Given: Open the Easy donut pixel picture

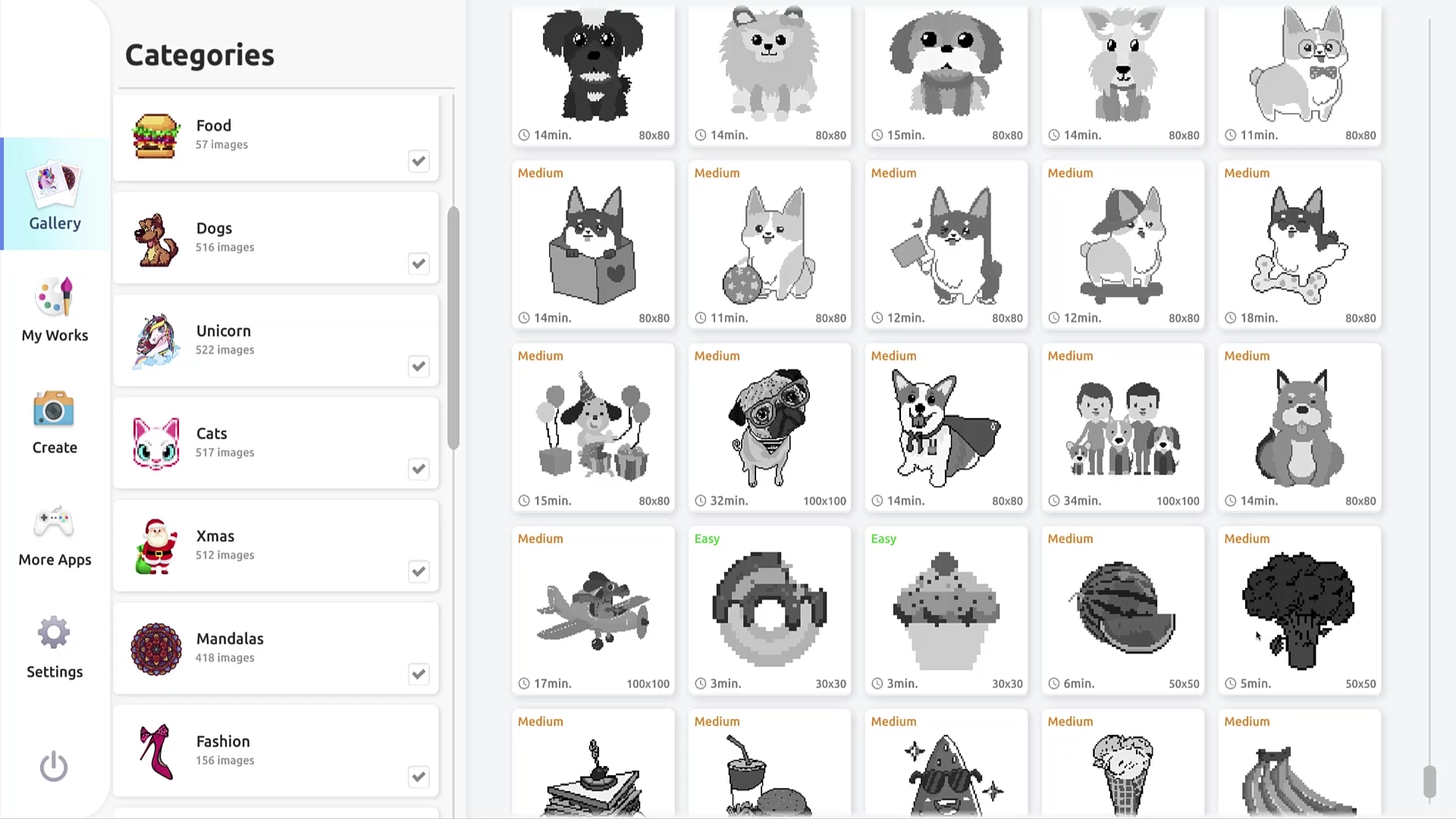Looking at the screenshot, I should pyautogui.click(x=769, y=610).
